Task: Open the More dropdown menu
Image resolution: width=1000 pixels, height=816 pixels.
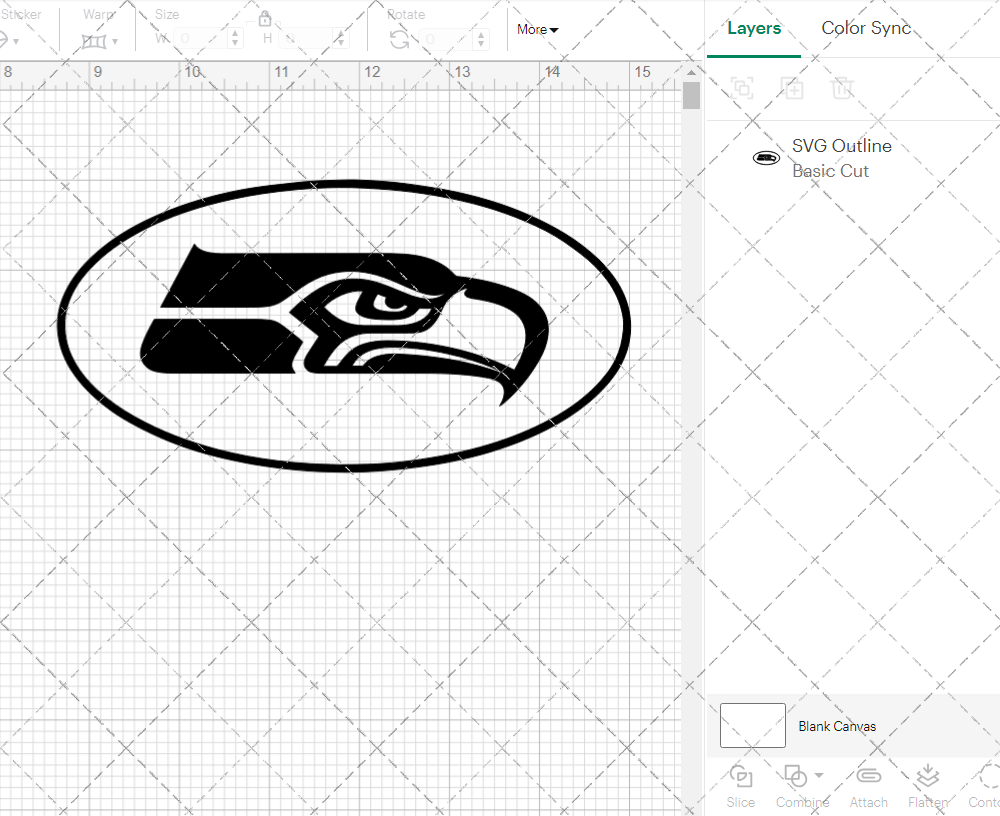Action: (537, 30)
